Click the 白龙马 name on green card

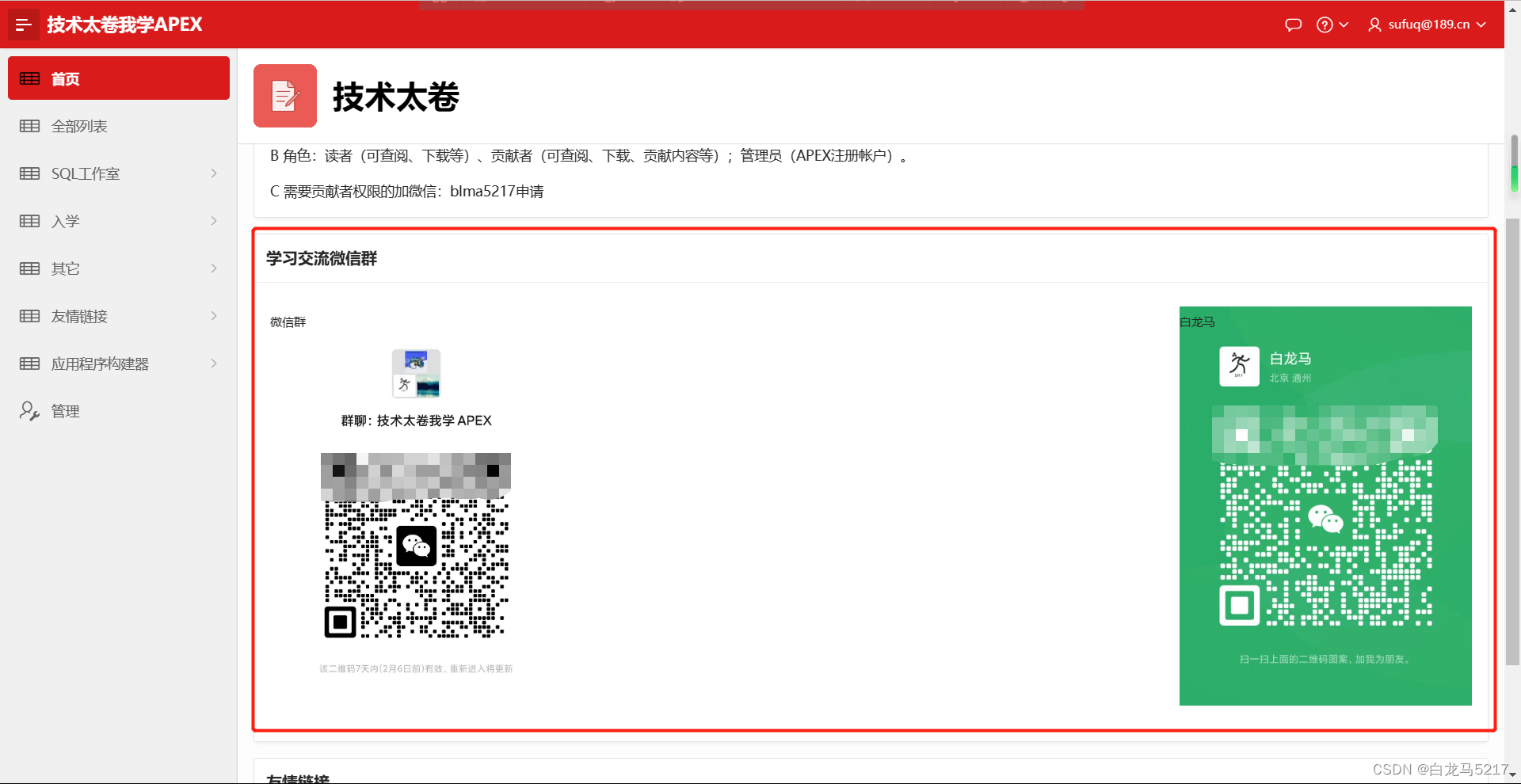1290,359
